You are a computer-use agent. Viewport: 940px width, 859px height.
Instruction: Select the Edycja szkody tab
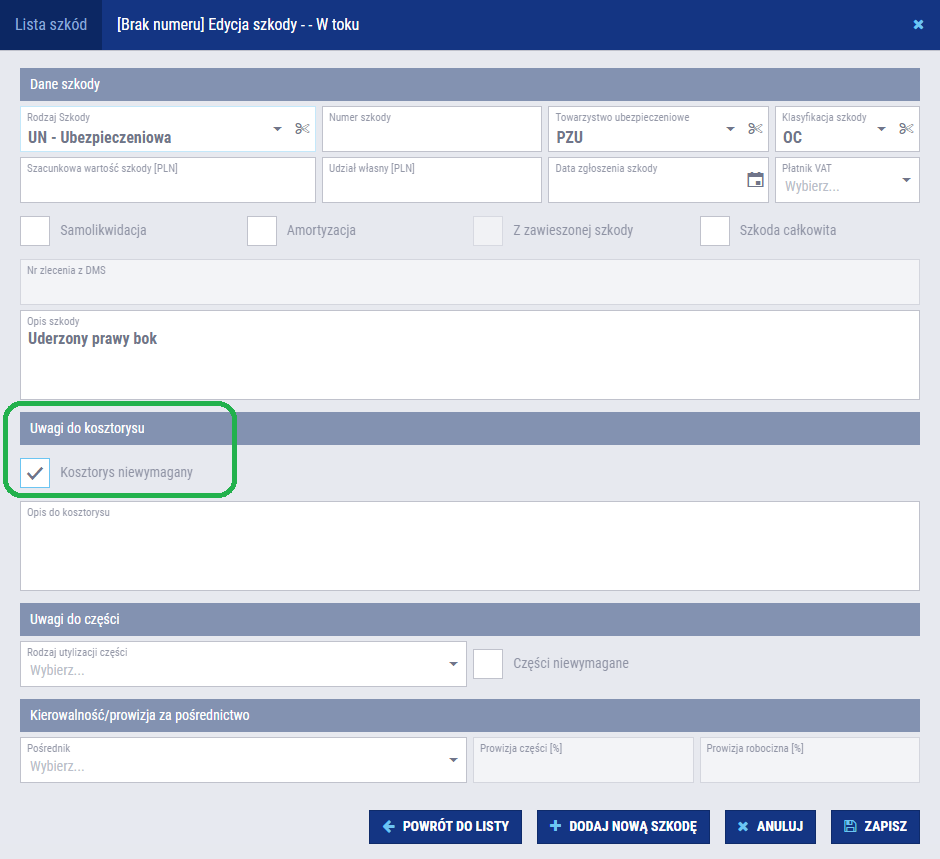tap(238, 25)
